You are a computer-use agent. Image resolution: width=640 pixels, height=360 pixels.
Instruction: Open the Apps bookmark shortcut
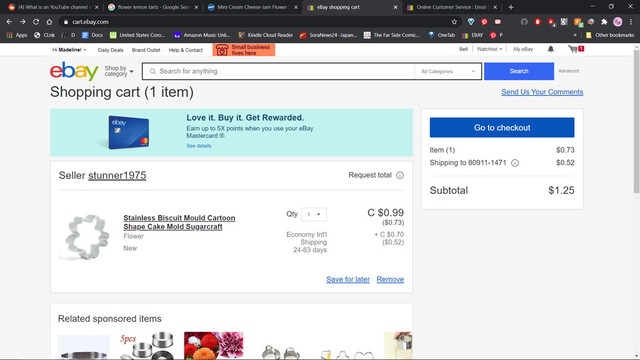tap(17, 35)
